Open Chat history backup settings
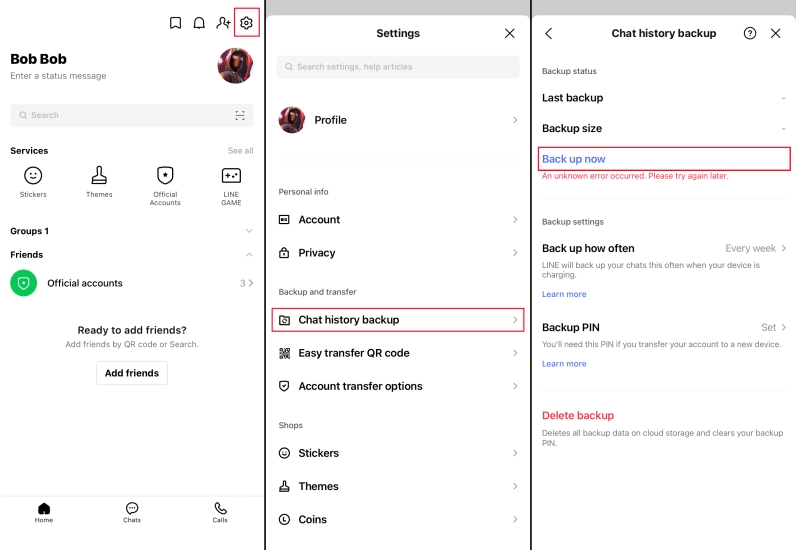The height and width of the screenshot is (550, 796). point(398,320)
